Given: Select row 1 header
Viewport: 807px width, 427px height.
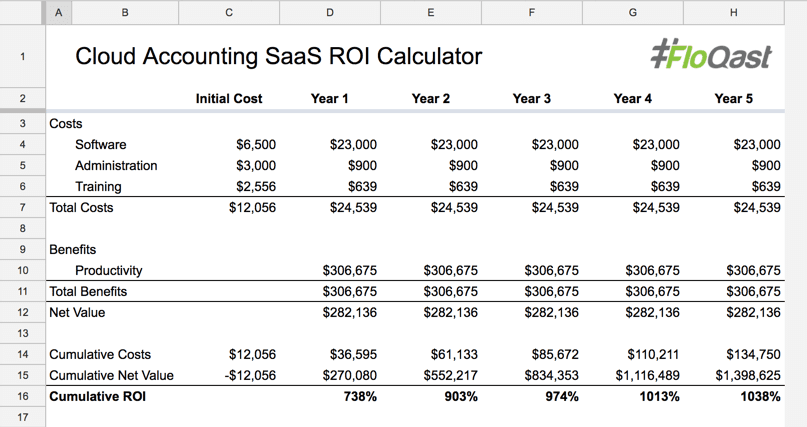Looking at the screenshot, I should pos(23,57).
